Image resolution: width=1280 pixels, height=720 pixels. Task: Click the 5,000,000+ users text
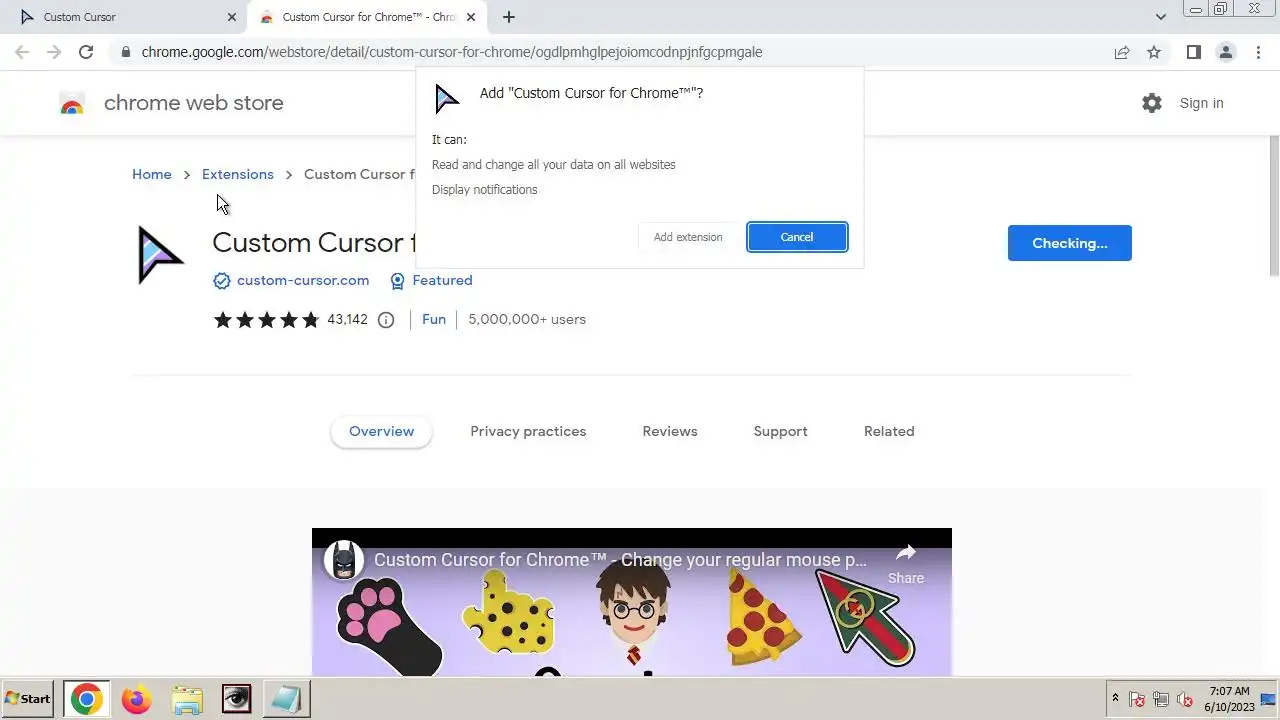527,320
